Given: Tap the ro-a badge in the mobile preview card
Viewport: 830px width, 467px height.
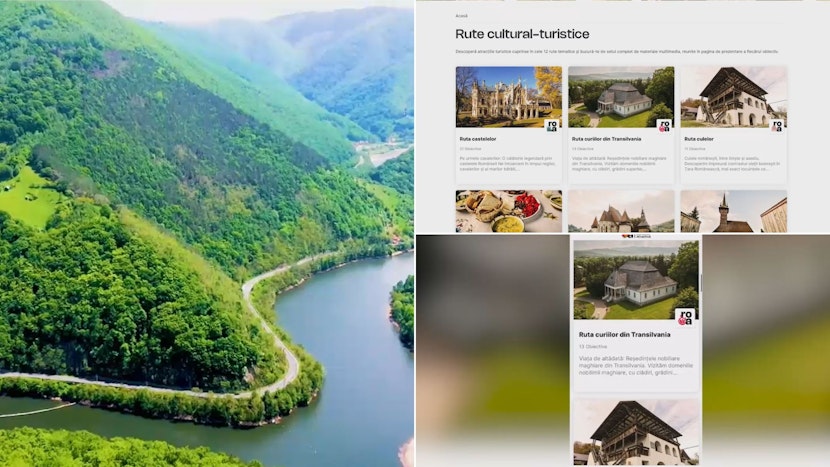Looking at the screenshot, I should click(685, 318).
